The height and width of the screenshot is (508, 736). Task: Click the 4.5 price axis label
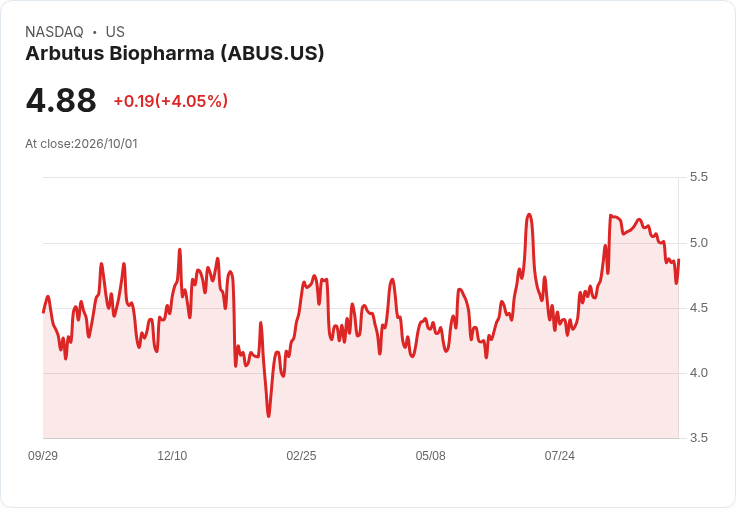tap(698, 308)
